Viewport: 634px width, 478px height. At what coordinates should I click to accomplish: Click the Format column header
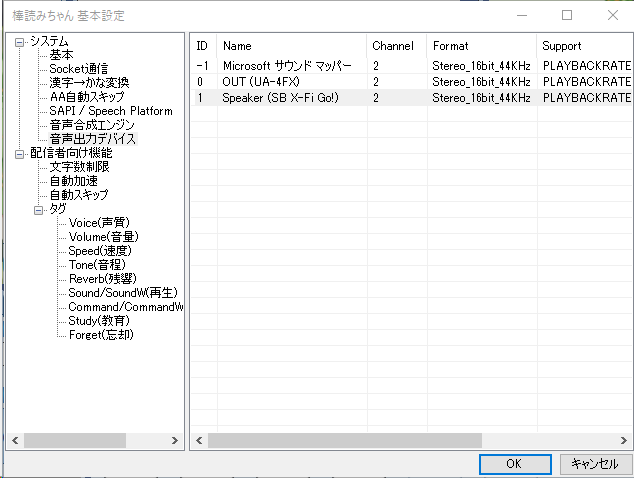pos(480,46)
